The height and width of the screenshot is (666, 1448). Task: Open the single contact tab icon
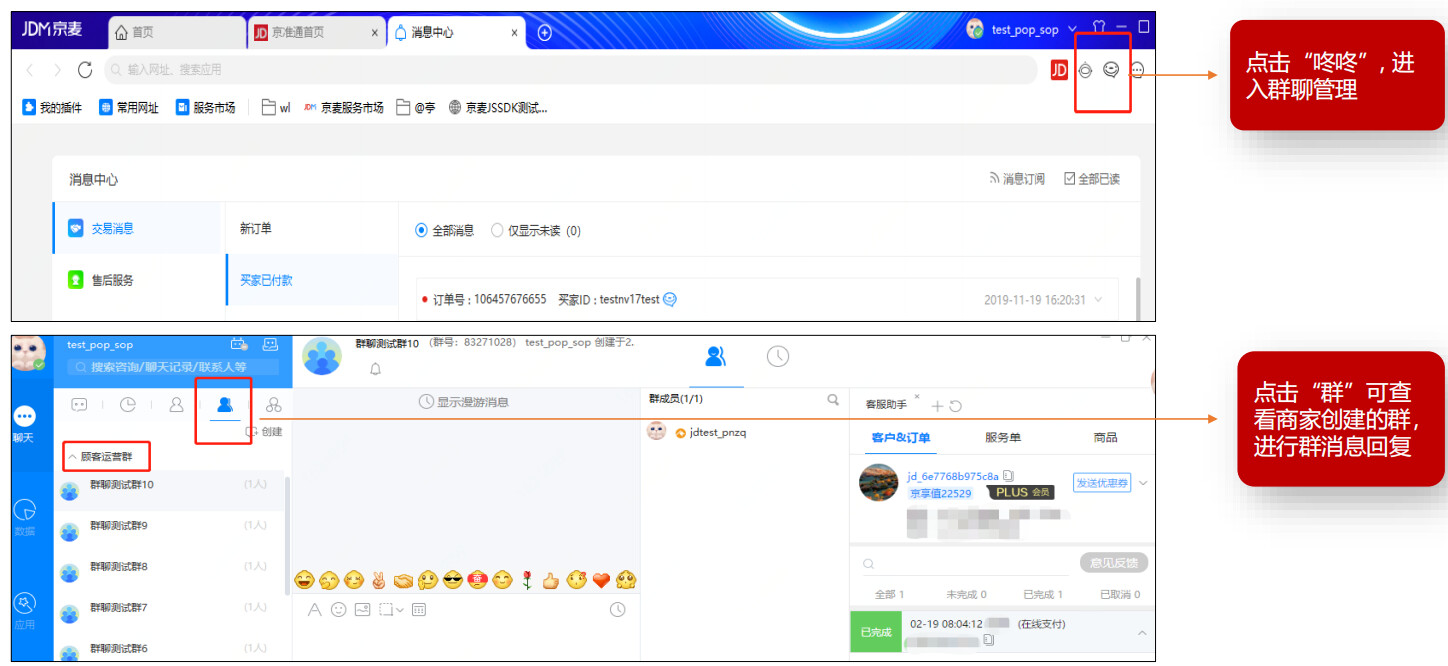[177, 405]
